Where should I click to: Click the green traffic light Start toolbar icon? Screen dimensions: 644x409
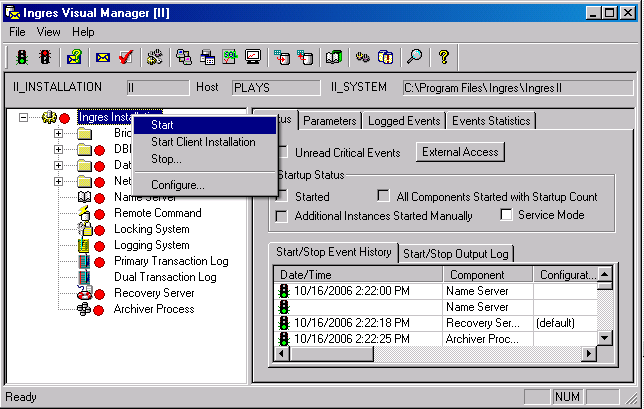coord(22,57)
